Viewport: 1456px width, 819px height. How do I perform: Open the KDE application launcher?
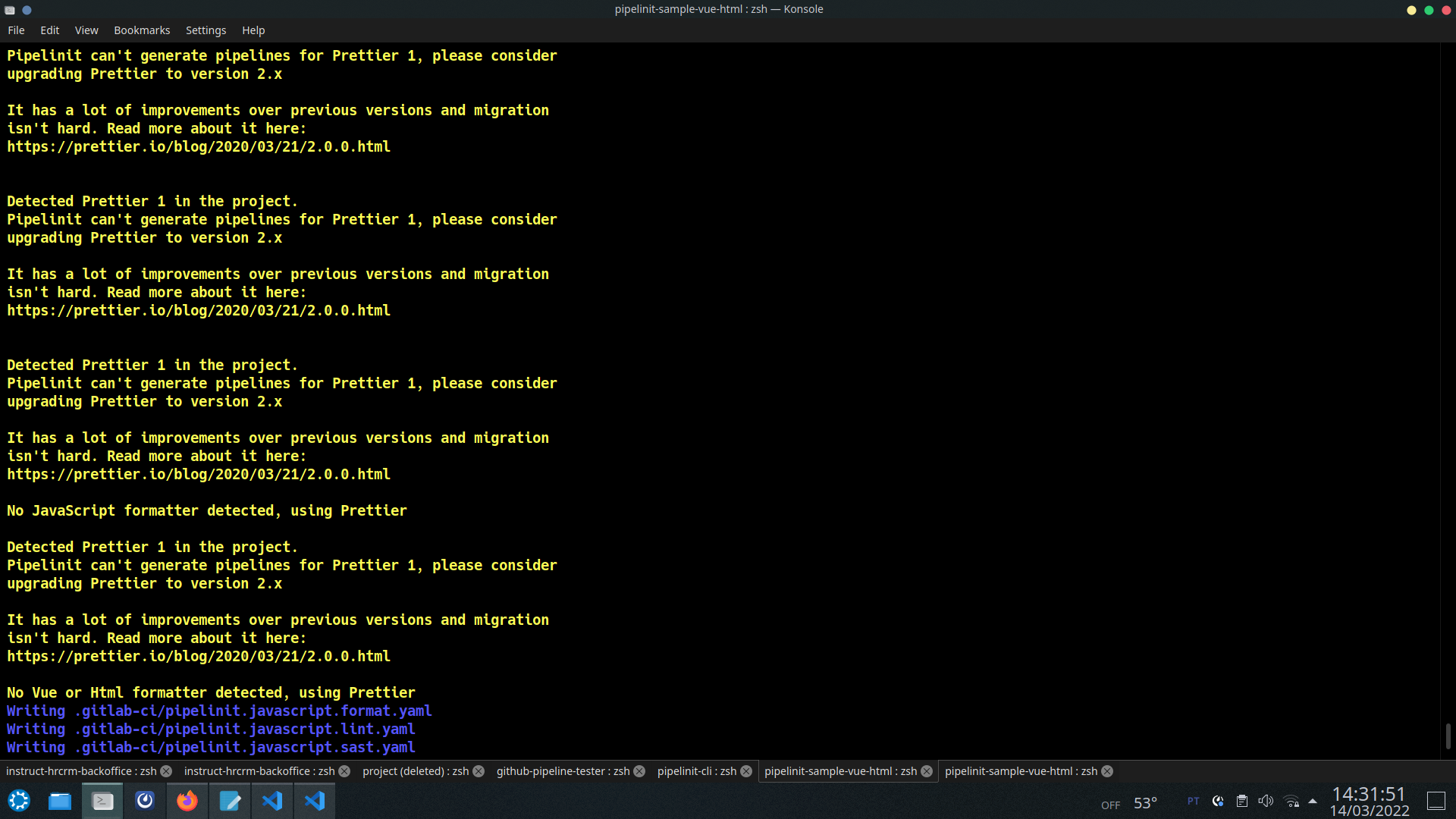[19, 801]
